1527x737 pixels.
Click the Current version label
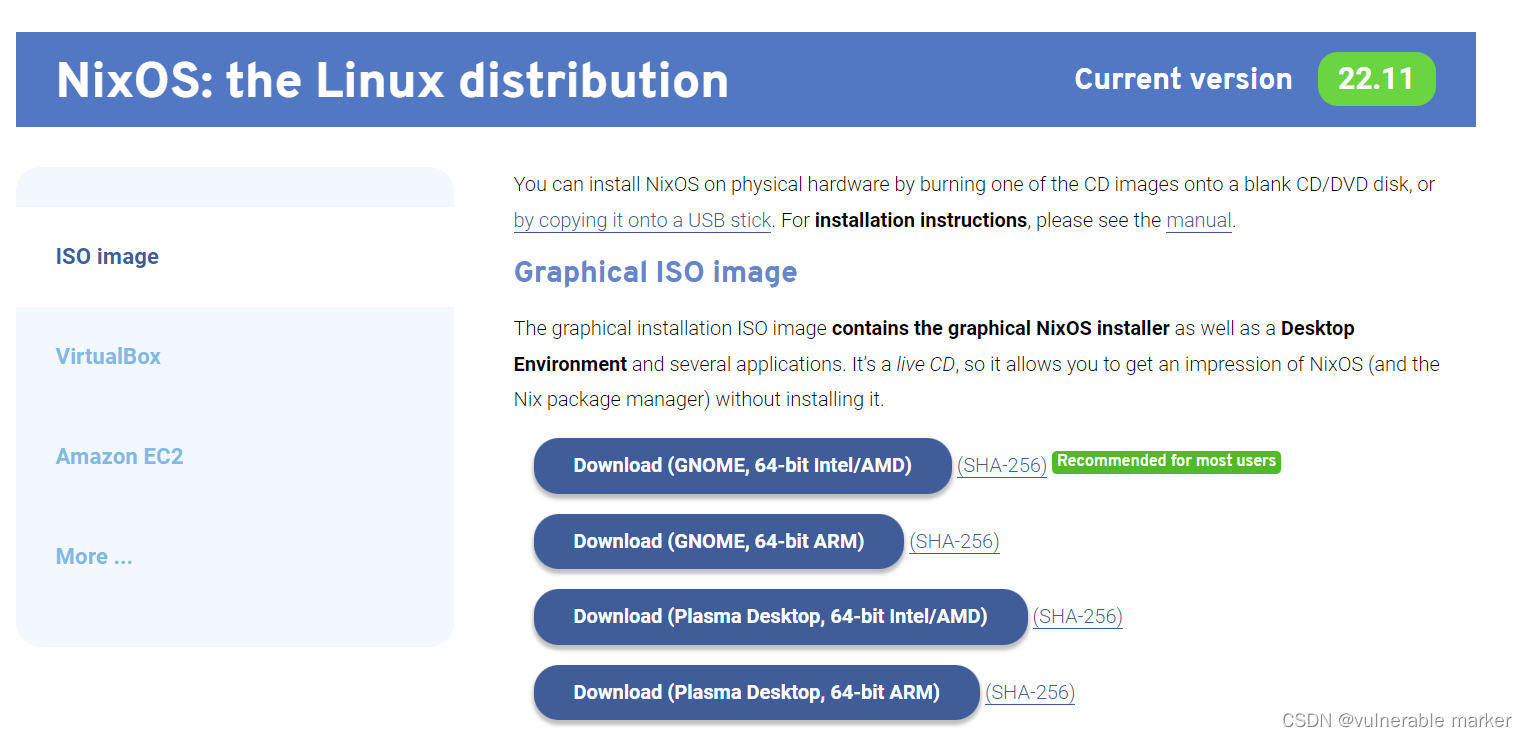tap(1183, 78)
